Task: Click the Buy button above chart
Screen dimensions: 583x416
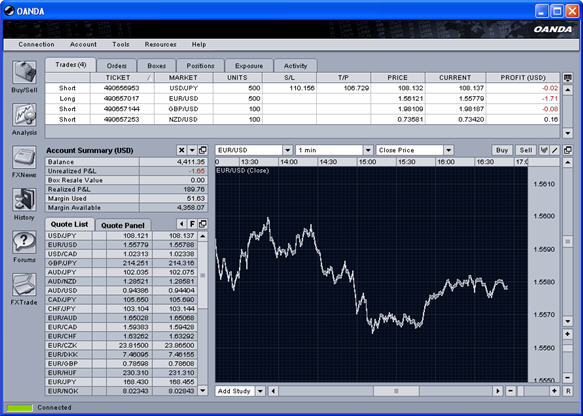Action: click(502, 150)
